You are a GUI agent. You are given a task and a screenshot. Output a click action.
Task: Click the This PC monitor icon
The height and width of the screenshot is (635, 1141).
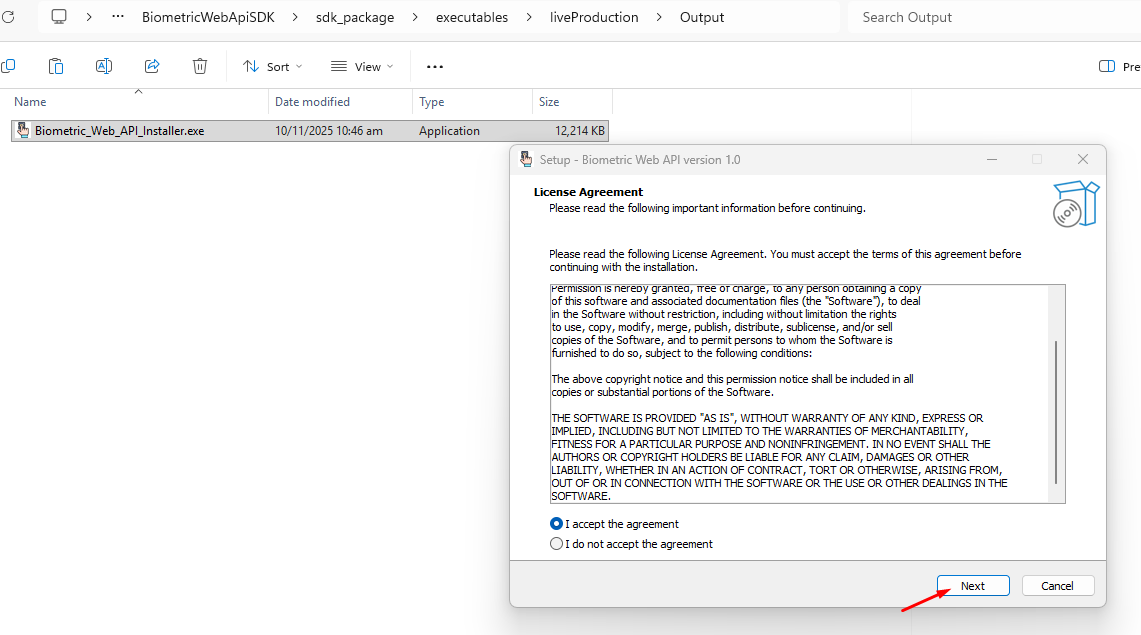[59, 17]
